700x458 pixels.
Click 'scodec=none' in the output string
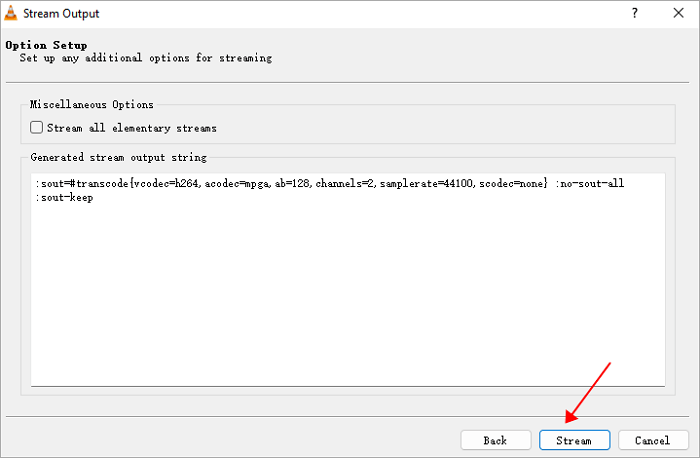pyautogui.click(x=513, y=185)
